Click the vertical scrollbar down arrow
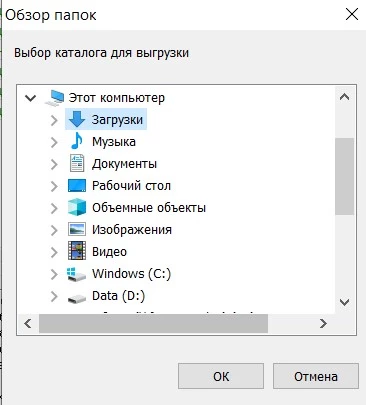The height and width of the screenshot is (405, 366). pyautogui.click(x=344, y=302)
